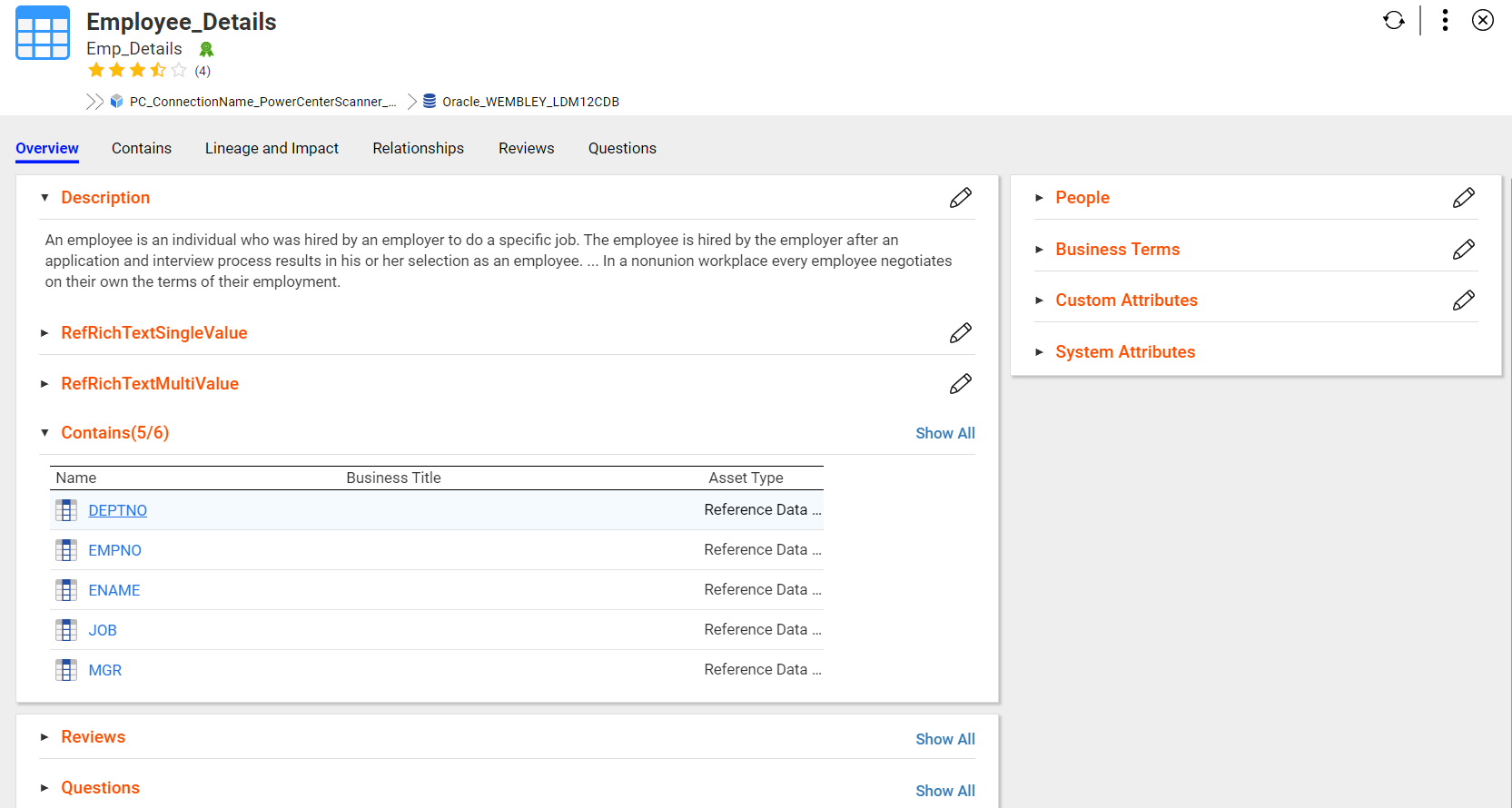Open the MGR column link

click(x=104, y=670)
